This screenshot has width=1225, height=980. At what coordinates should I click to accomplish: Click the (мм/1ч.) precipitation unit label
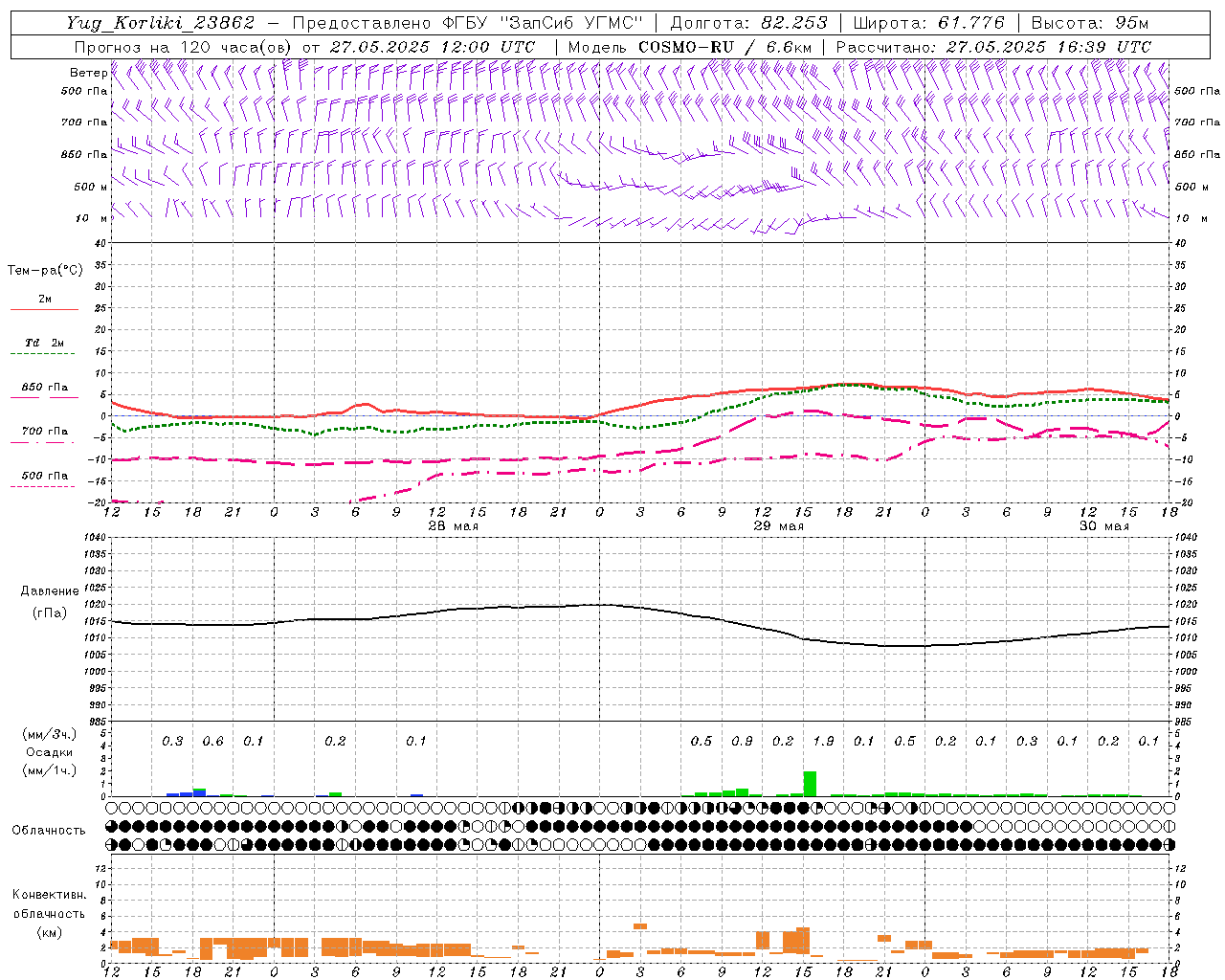tap(50, 769)
